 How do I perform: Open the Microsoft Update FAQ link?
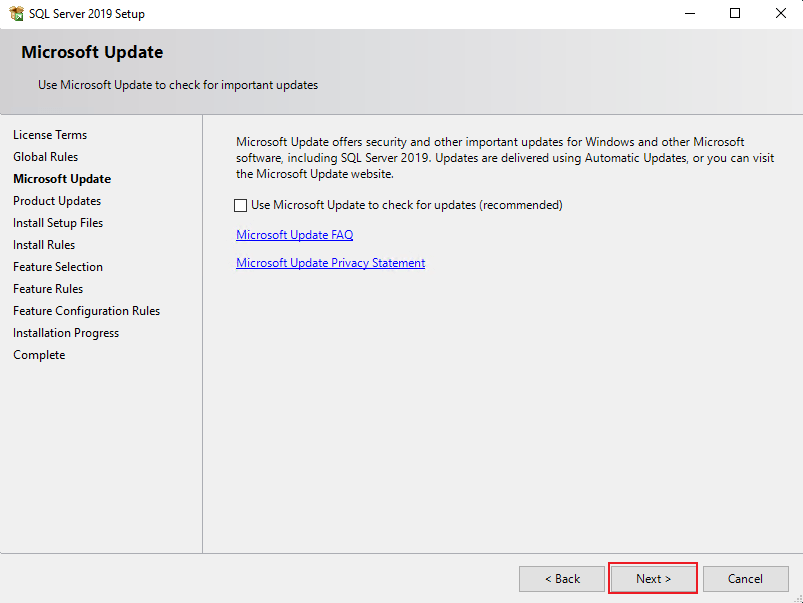(x=294, y=234)
